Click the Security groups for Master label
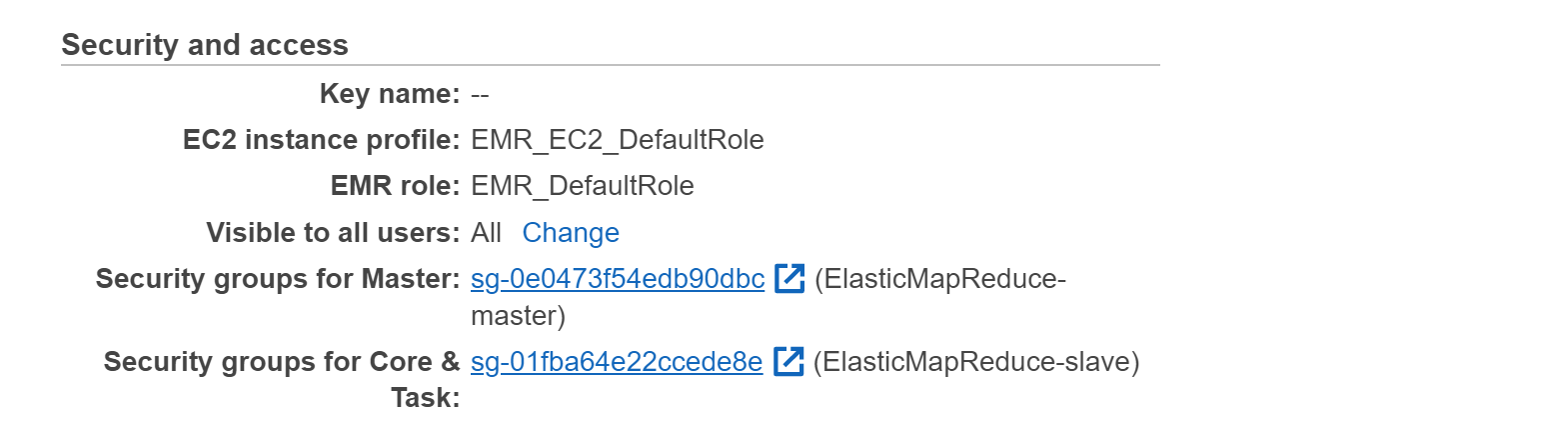 point(278,279)
